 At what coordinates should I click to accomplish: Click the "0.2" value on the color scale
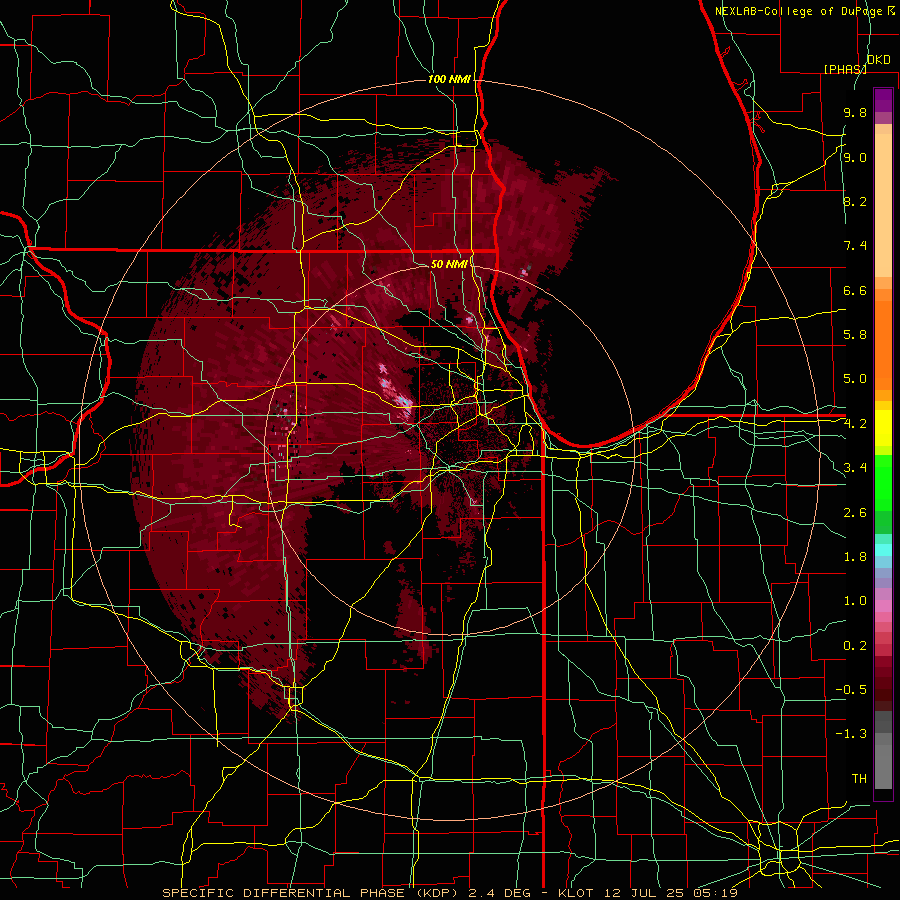point(855,646)
